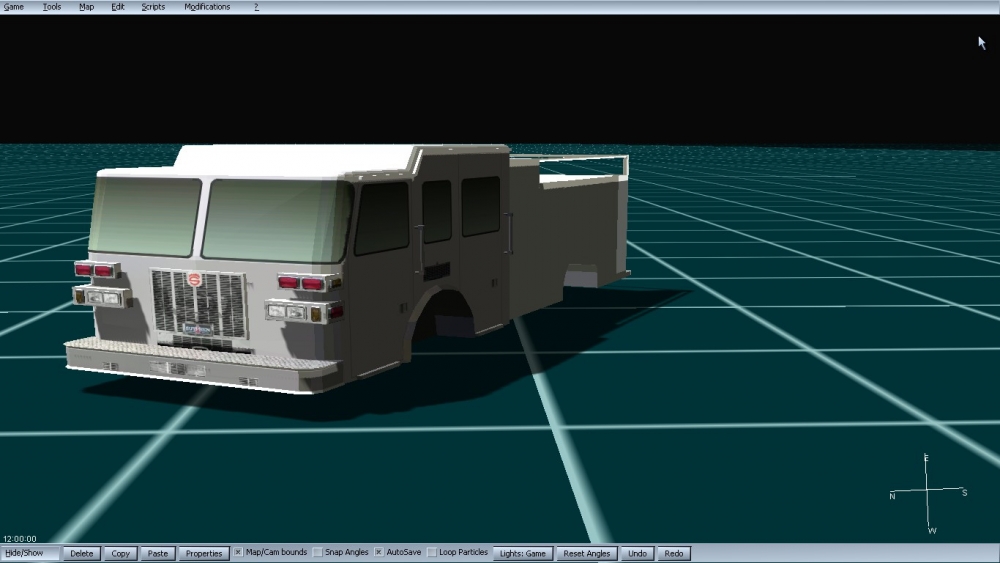Open the Modifications menu
Screen dimensions: 1000x563
(207, 7)
